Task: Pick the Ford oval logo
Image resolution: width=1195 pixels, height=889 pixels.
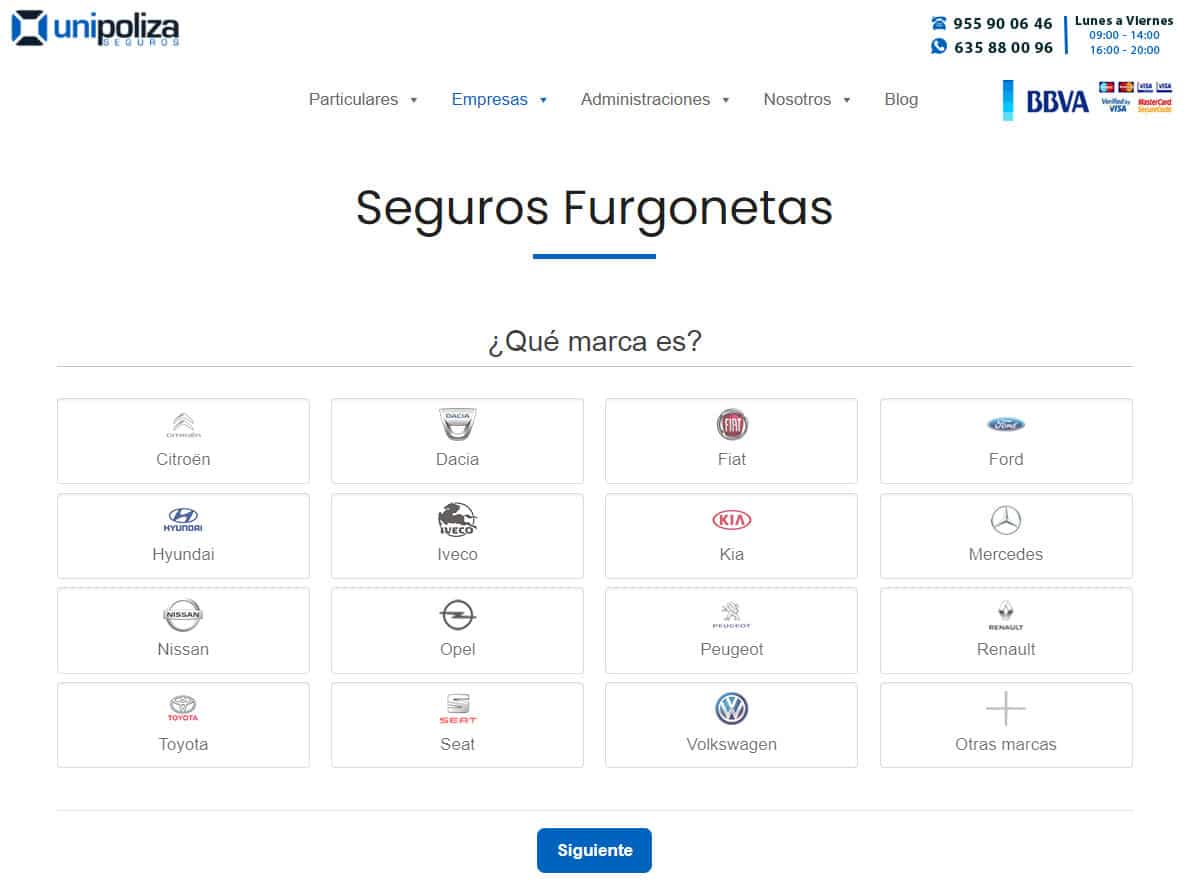Action: pyautogui.click(x=1005, y=425)
